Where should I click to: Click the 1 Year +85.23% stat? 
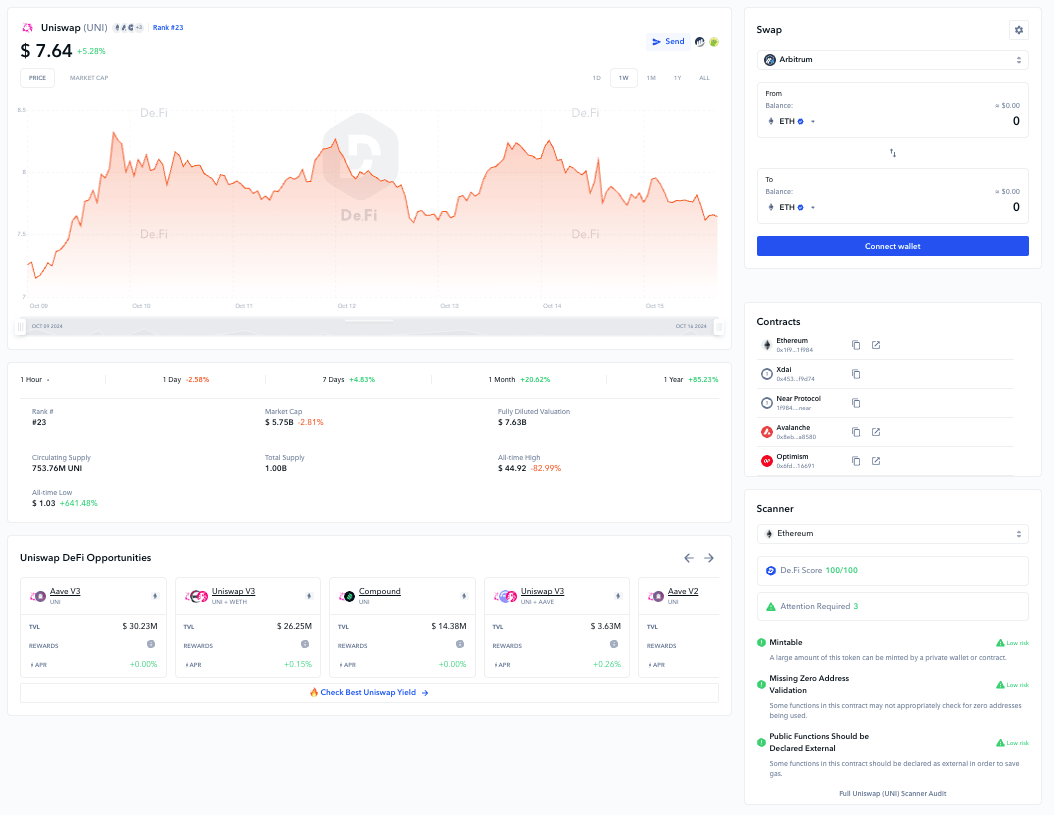pyautogui.click(x=691, y=380)
